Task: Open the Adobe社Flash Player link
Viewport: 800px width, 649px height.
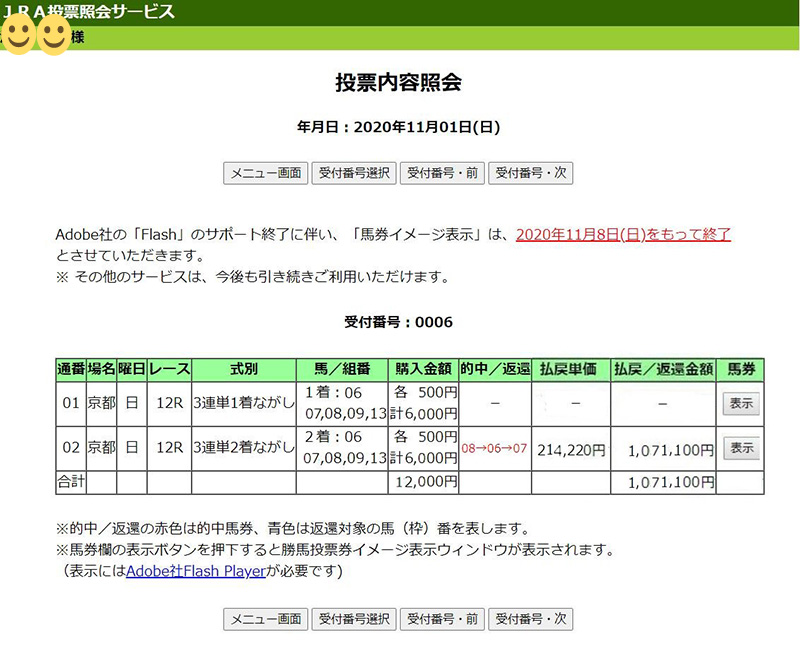Action: 196,572
